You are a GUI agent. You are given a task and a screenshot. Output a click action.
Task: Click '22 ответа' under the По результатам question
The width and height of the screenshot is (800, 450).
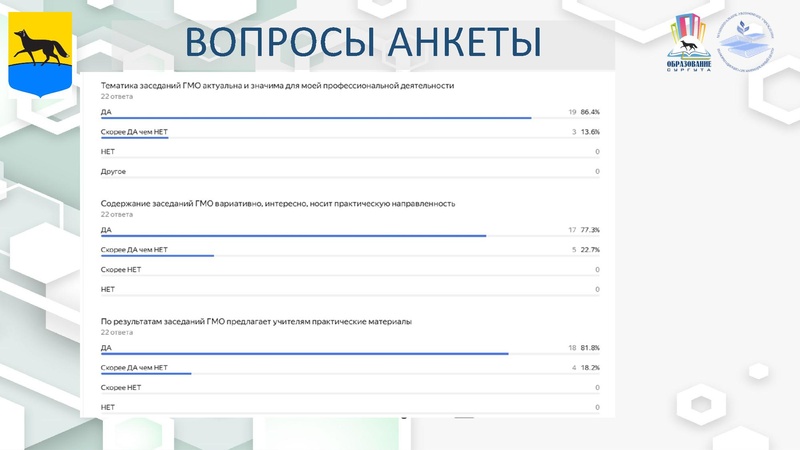[x=116, y=332]
